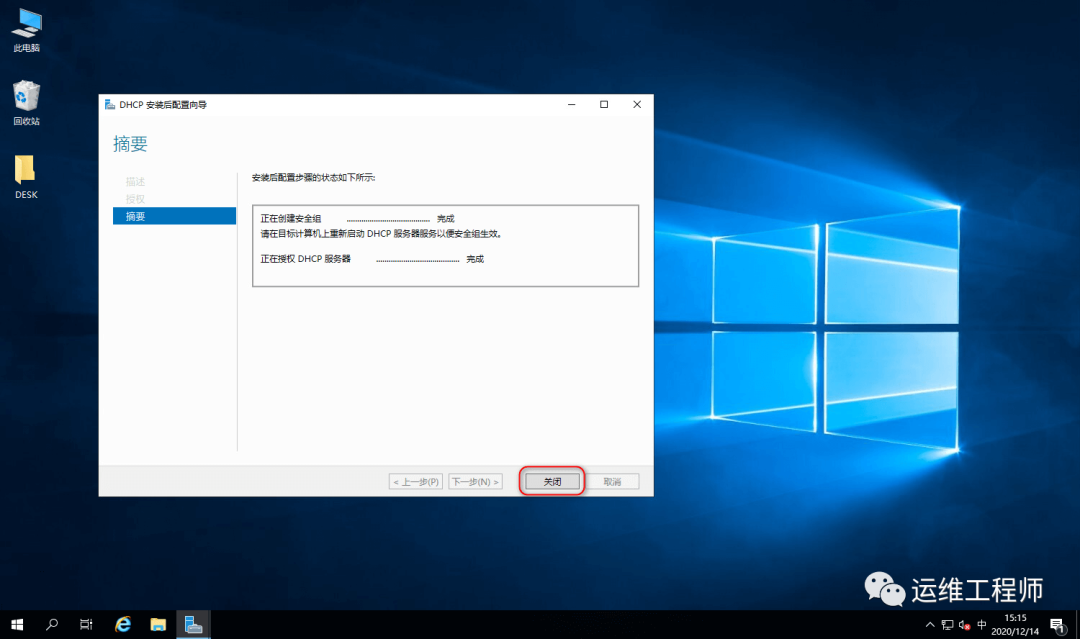Minimize the DHCP wizard window
The height and width of the screenshot is (639, 1080).
pyautogui.click(x=572, y=105)
